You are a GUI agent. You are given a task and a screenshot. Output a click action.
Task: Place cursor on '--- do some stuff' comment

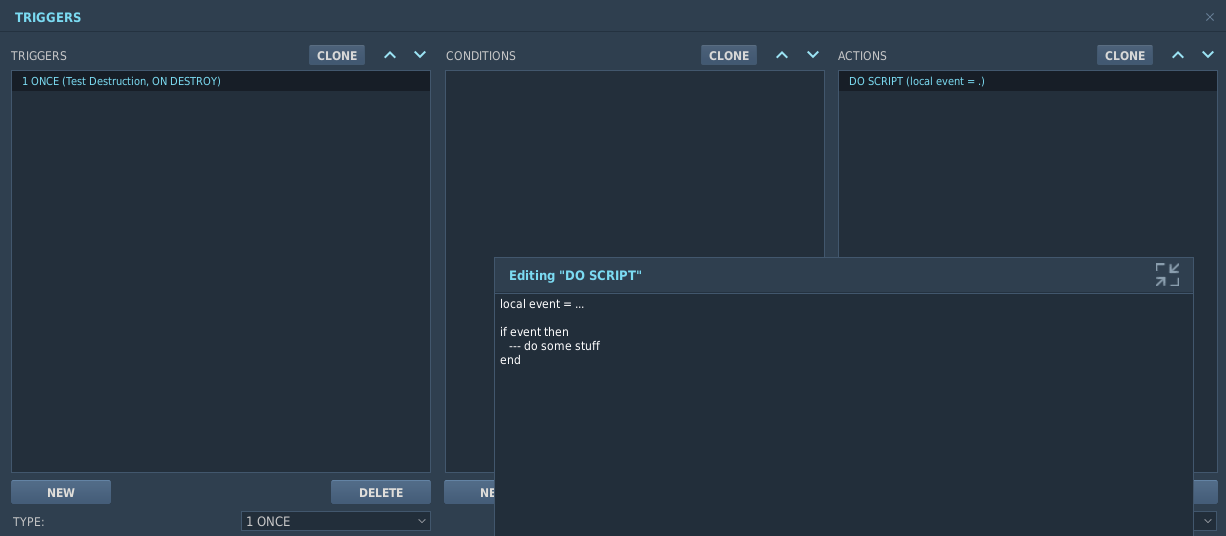[554, 346]
